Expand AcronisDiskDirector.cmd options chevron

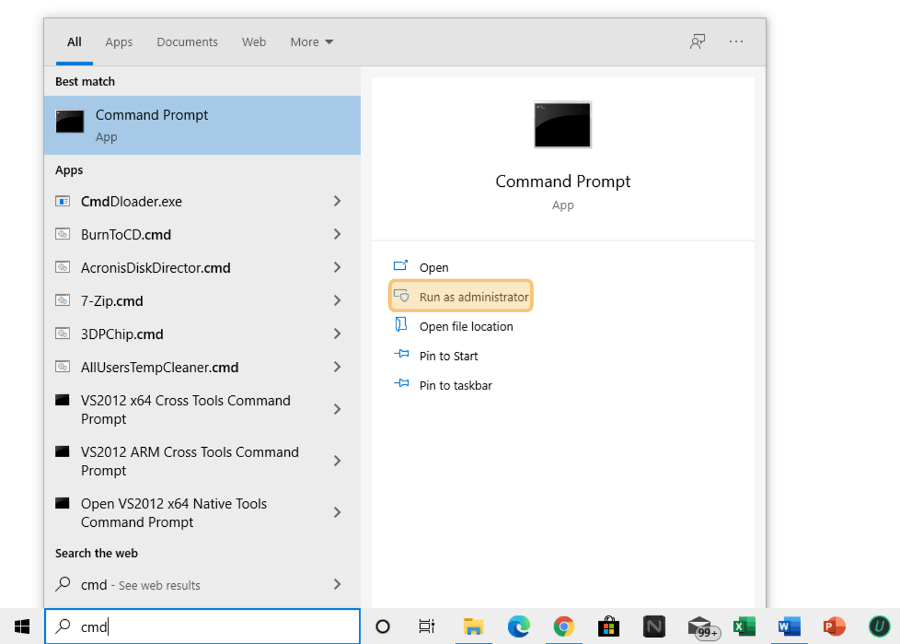click(x=338, y=267)
